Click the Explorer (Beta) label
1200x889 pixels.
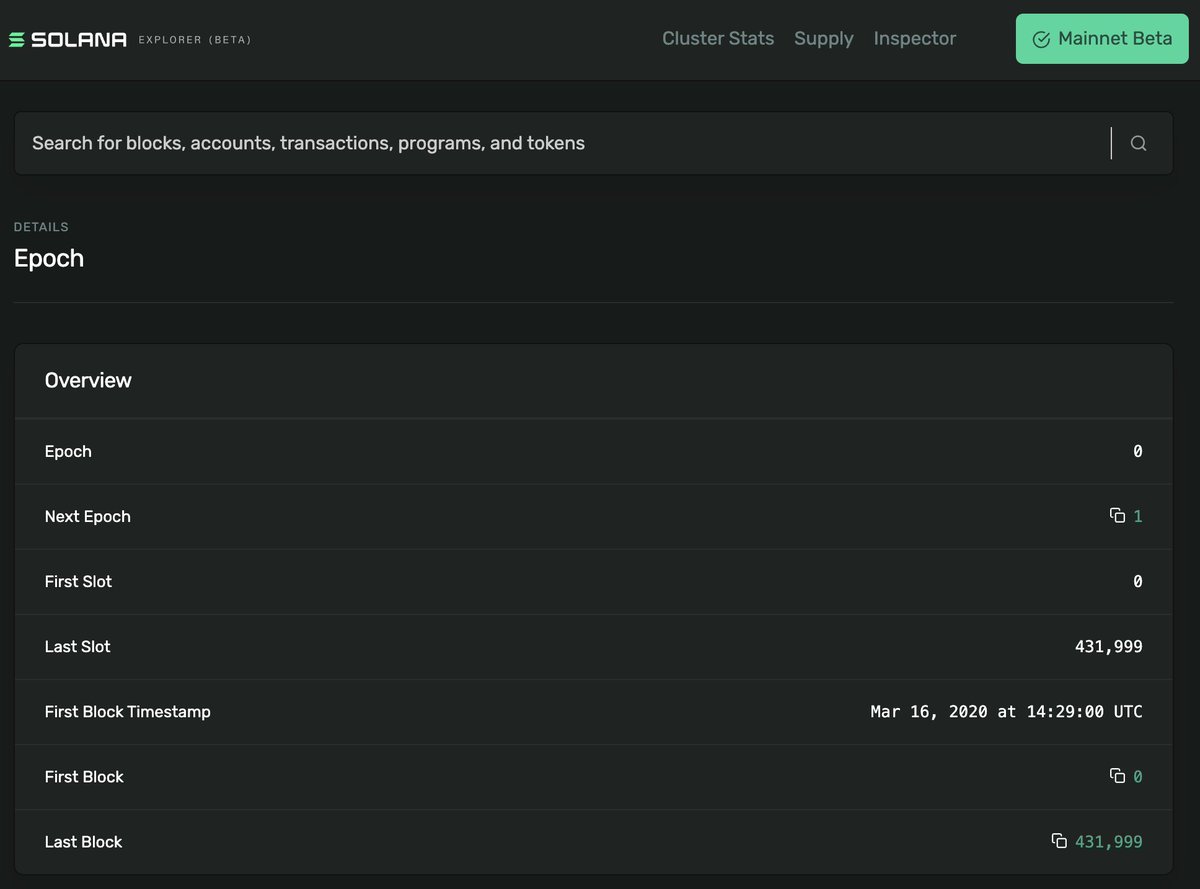195,40
